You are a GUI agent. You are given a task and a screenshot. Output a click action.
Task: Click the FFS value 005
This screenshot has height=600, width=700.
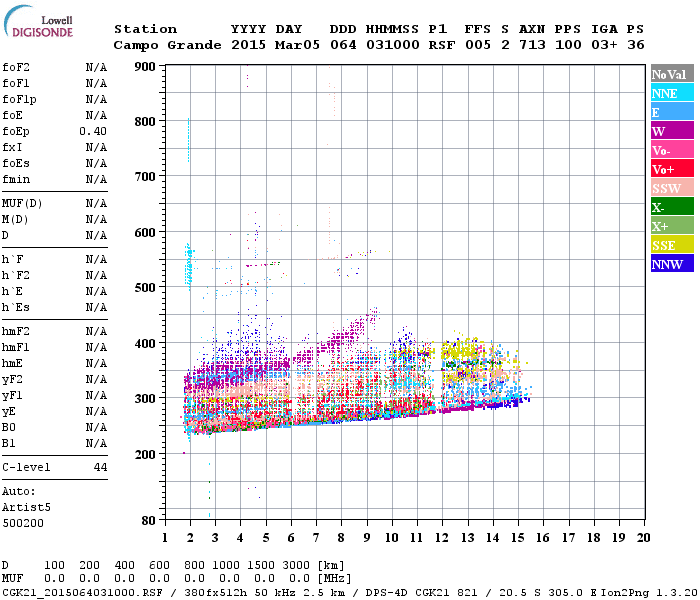tap(478, 45)
